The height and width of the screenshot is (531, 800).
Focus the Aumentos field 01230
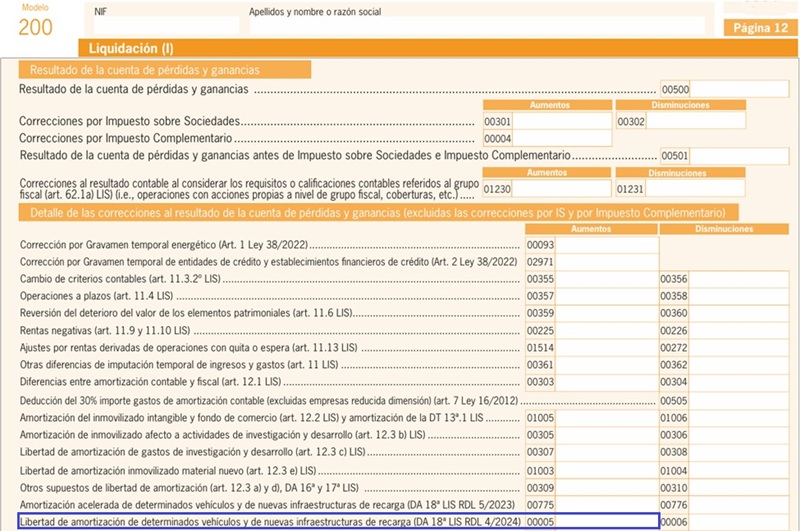click(x=561, y=189)
